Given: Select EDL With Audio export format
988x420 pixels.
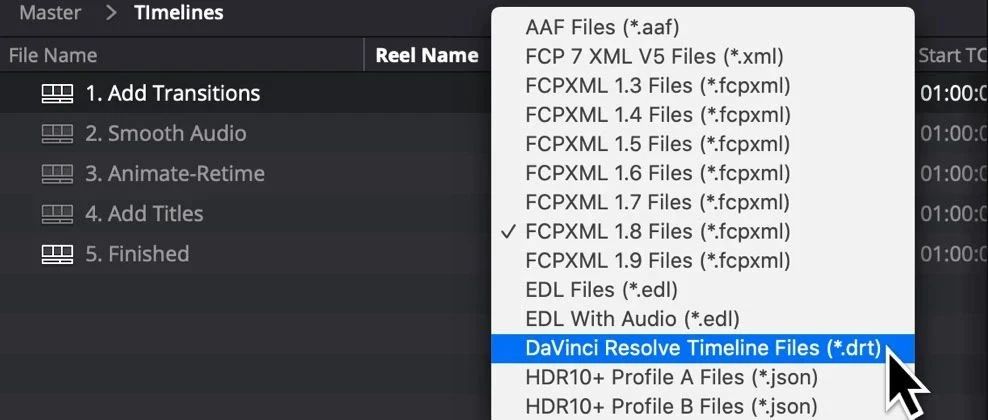Looking at the screenshot, I should tap(632, 319).
